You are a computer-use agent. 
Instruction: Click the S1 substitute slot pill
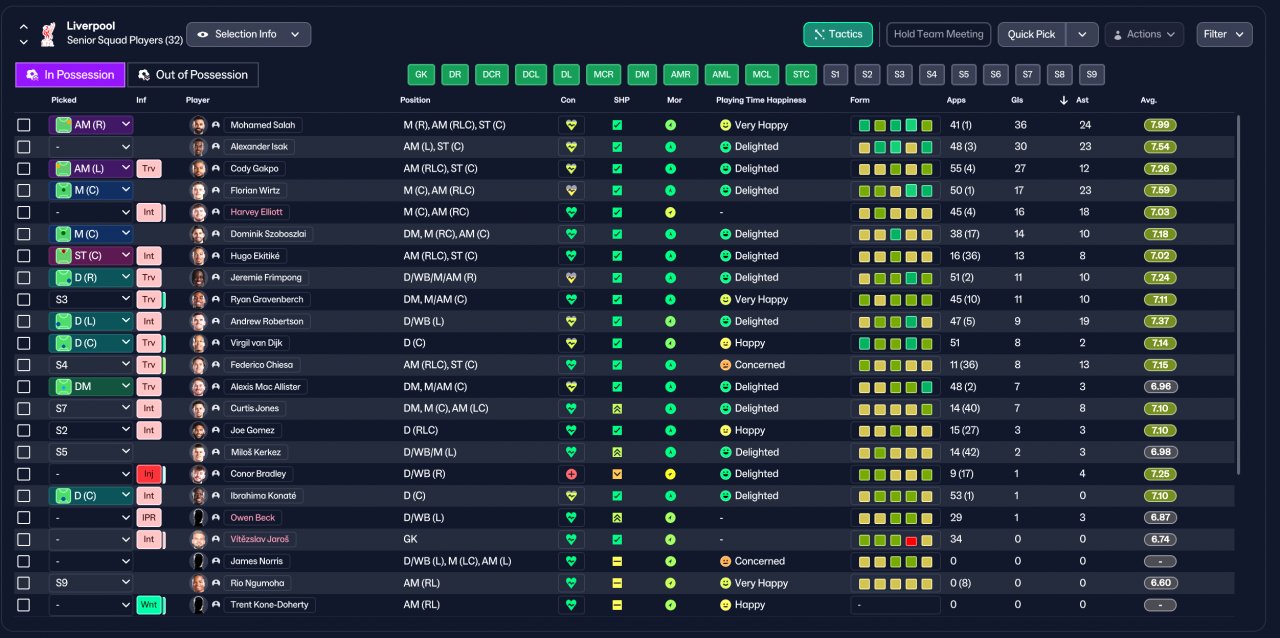tap(836, 75)
